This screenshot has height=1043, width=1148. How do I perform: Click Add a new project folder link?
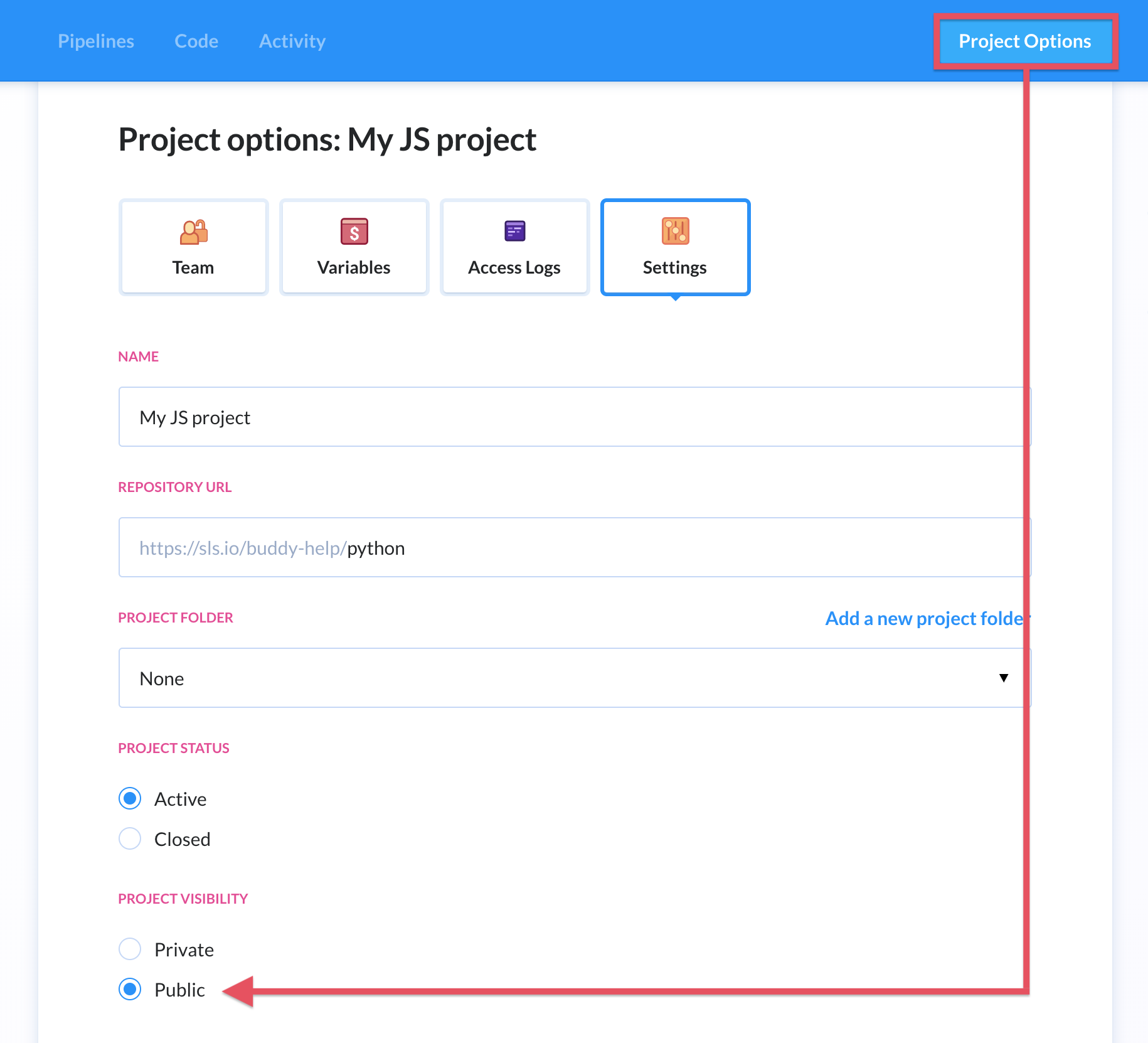927,619
